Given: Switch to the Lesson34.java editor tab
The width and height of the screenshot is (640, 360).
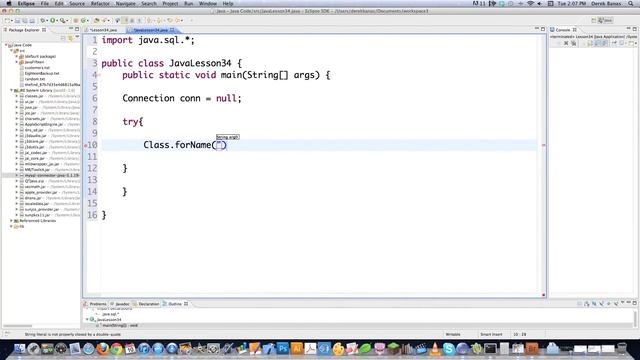Looking at the screenshot, I should click(103, 30).
